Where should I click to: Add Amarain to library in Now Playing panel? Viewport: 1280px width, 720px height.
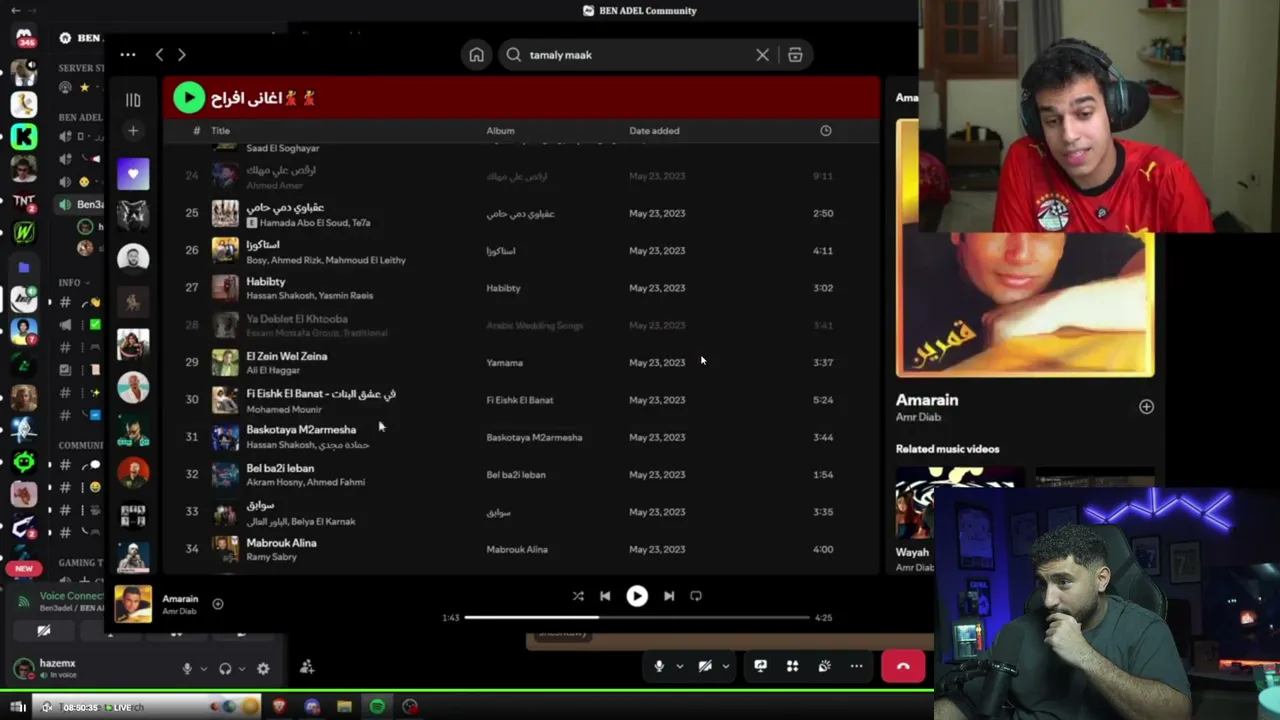[1146, 407]
